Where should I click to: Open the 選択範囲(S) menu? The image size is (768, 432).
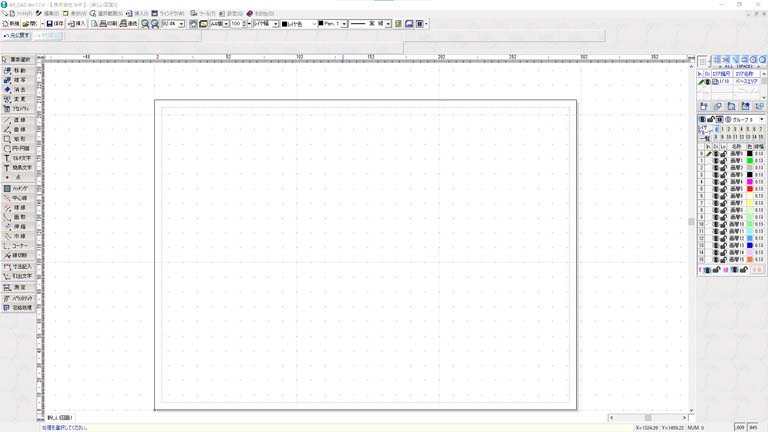click(106, 13)
